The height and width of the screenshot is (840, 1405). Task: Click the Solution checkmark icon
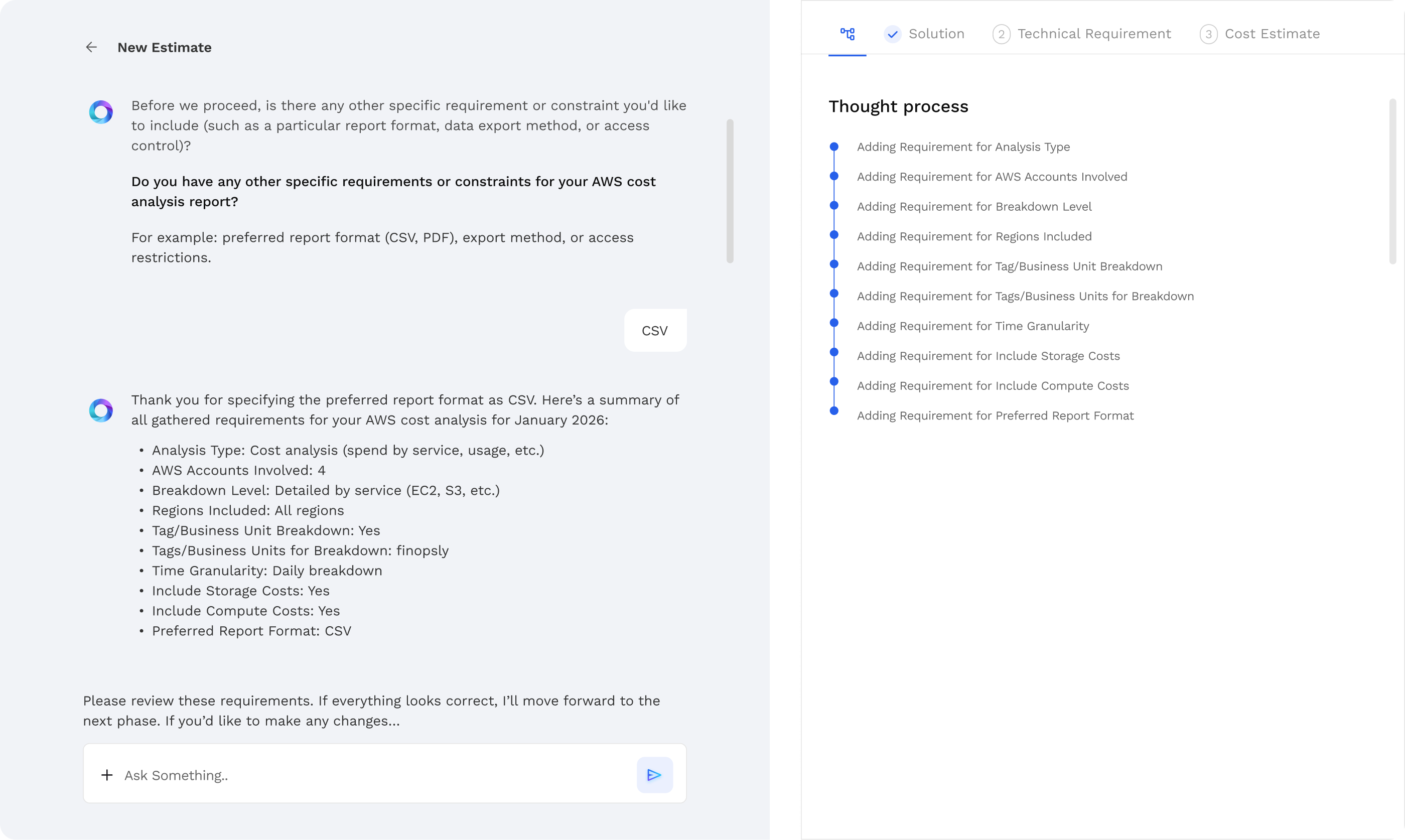(892, 34)
